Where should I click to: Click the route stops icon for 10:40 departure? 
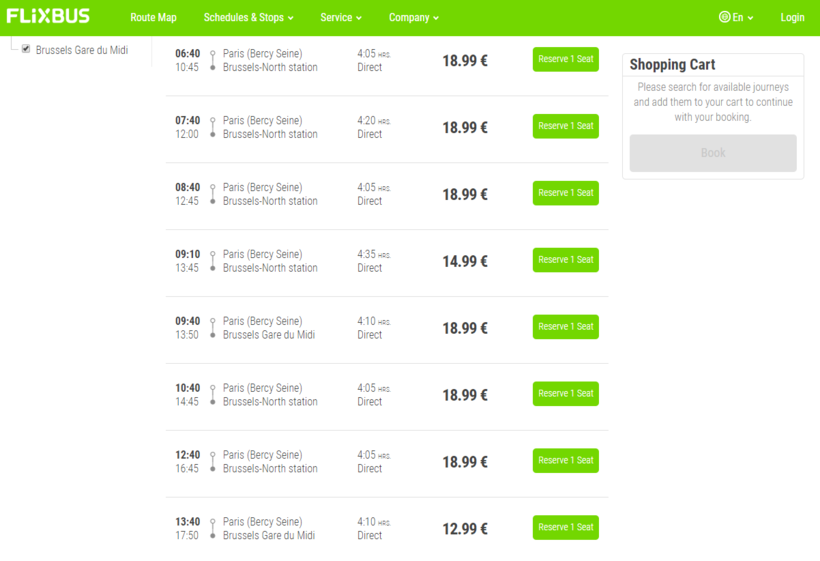(x=212, y=394)
